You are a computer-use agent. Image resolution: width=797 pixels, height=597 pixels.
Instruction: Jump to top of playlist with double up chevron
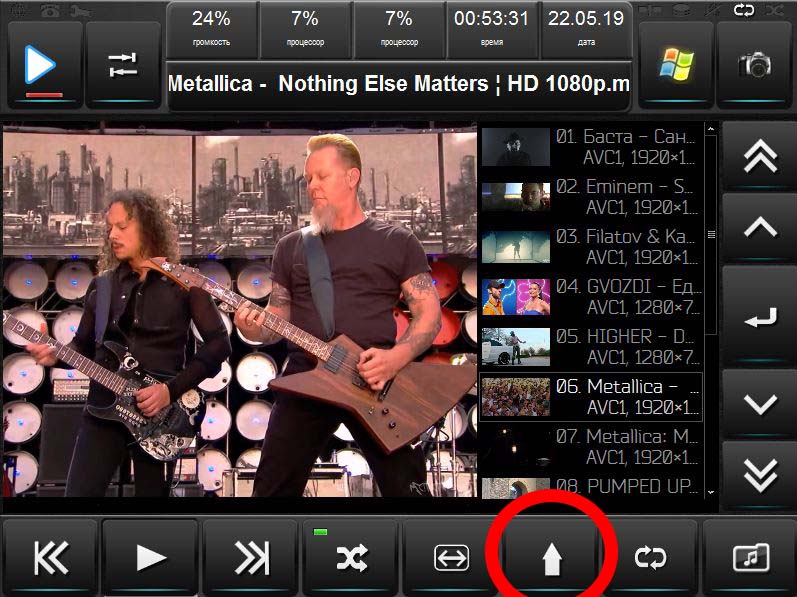pos(760,156)
